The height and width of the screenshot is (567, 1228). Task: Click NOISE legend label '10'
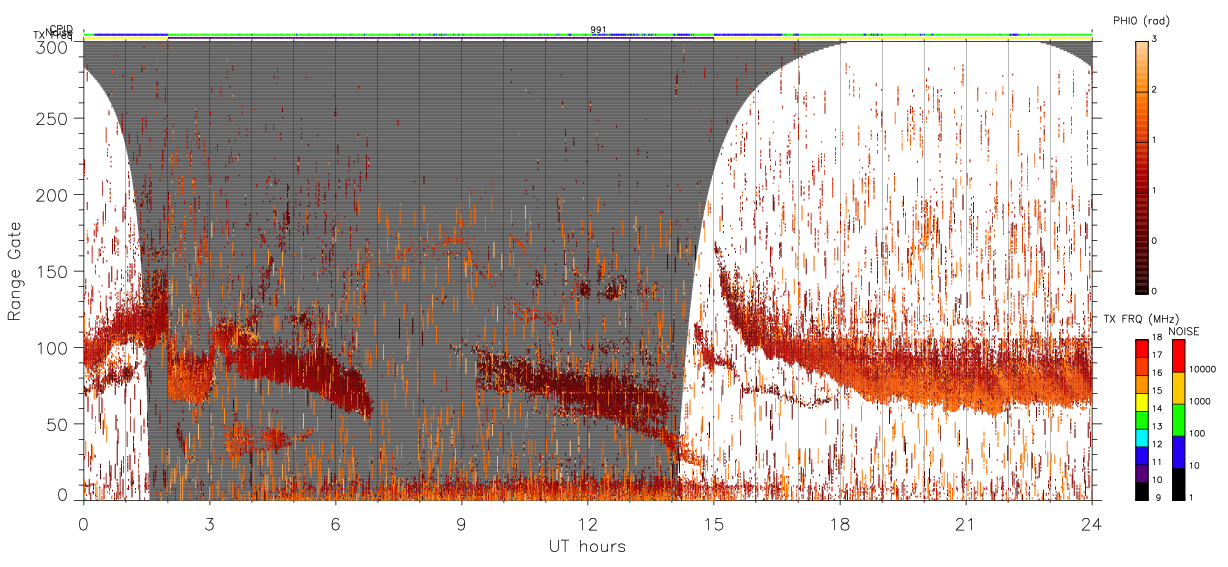[x=1195, y=465]
